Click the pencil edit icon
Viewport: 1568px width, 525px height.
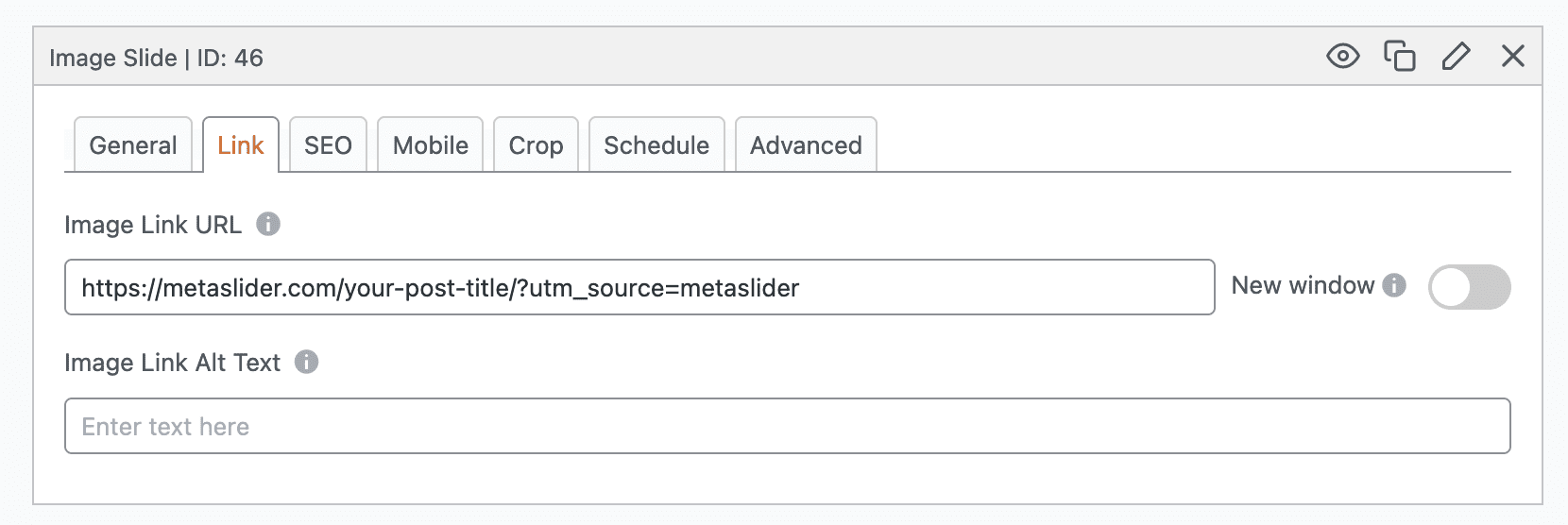(1456, 57)
